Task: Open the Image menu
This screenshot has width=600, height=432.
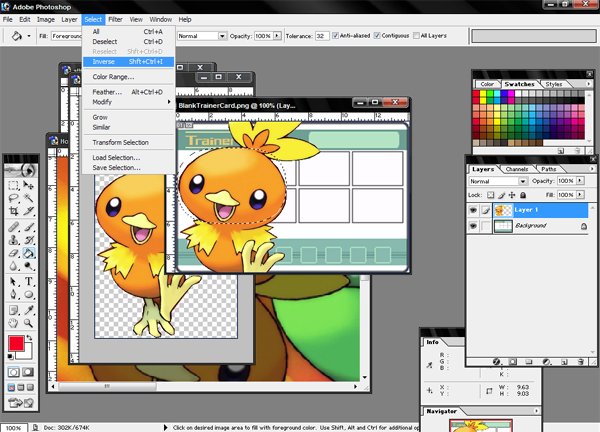Action: click(x=46, y=20)
